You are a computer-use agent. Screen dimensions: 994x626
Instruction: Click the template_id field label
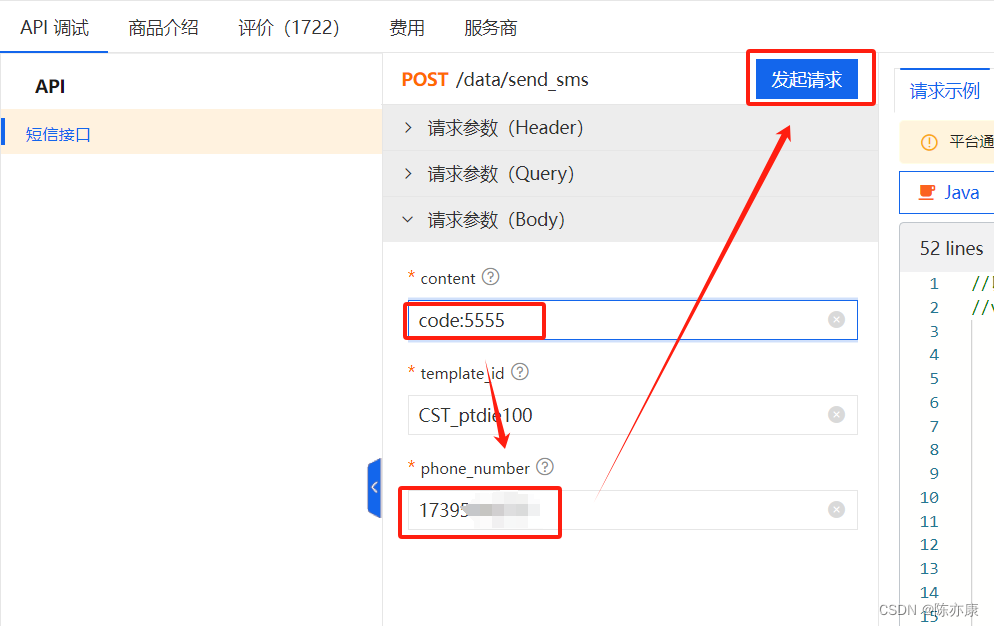(x=462, y=374)
